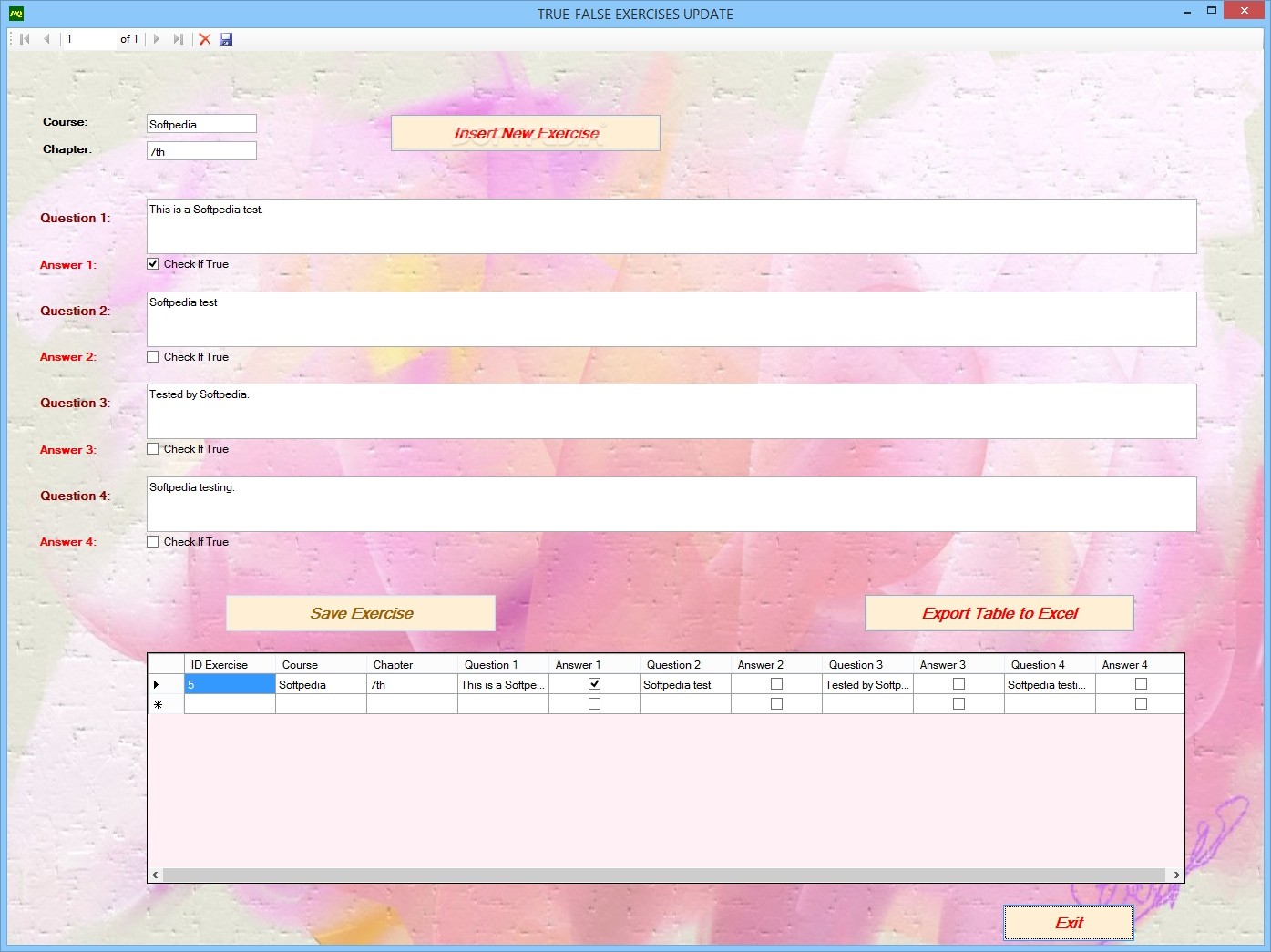
Task: Go to last record in navigator
Action: click(x=179, y=39)
